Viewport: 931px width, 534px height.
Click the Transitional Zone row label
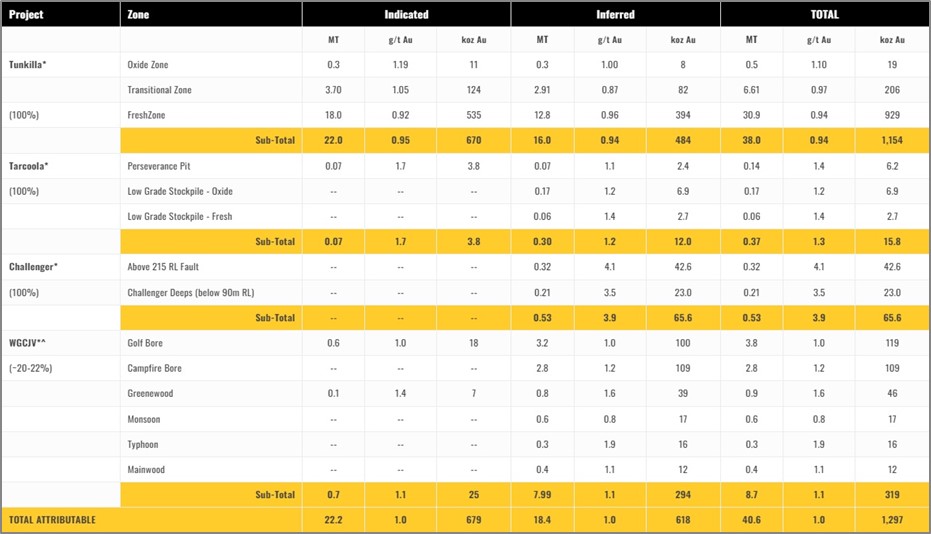(x=160, y=90)
